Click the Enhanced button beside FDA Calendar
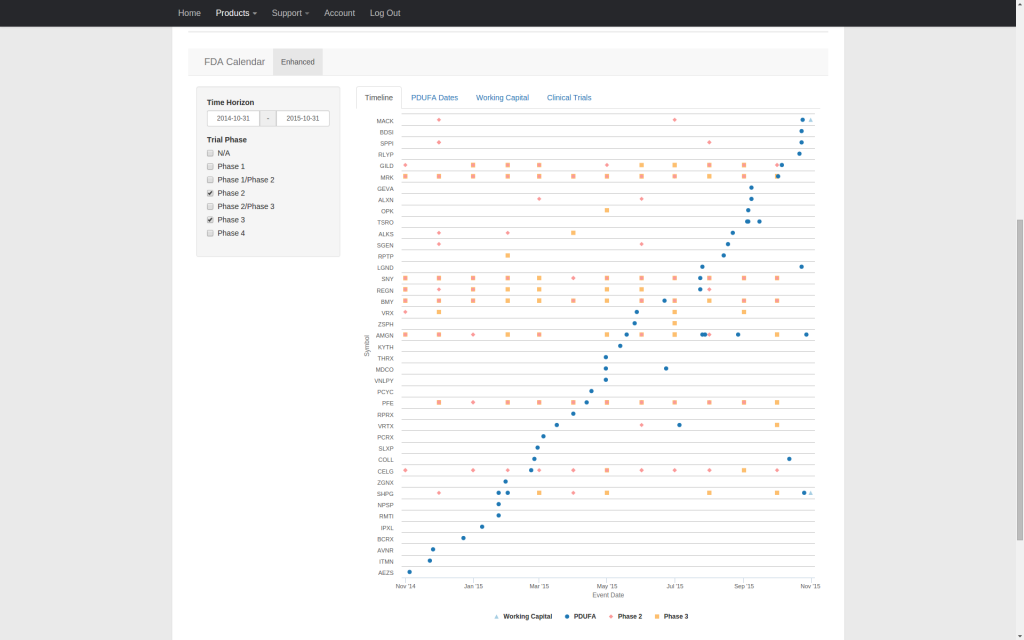This screenshot has width=1024, height=640. (298, 62)
